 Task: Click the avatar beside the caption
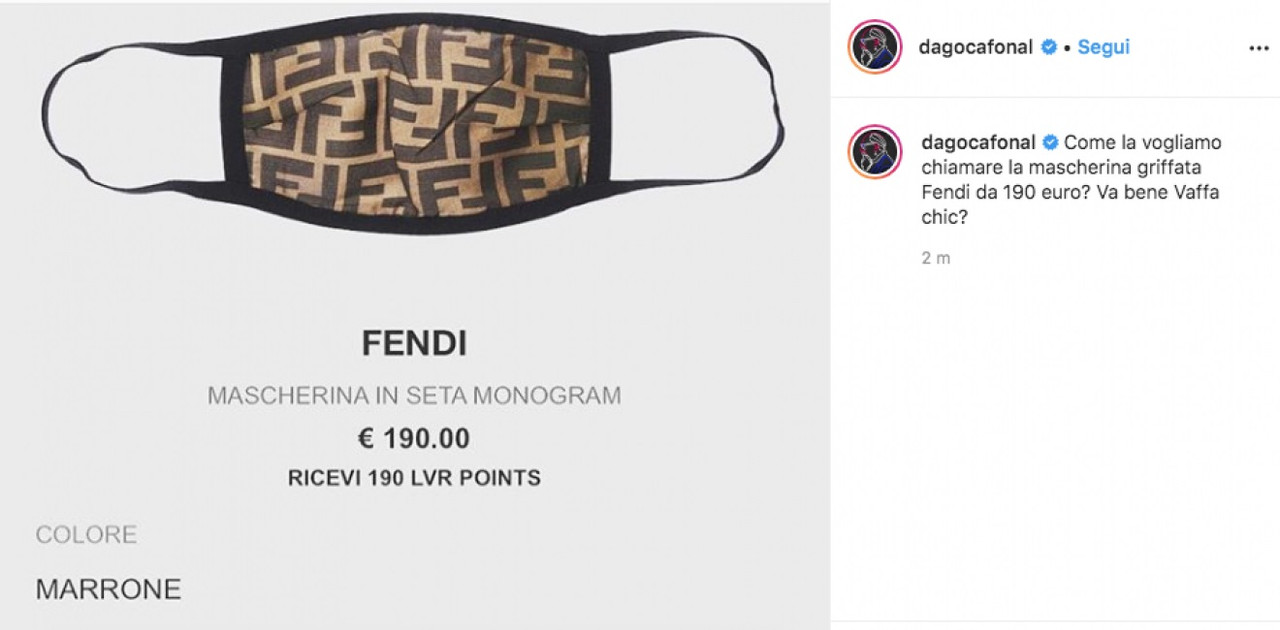click(x=876, y=152)
